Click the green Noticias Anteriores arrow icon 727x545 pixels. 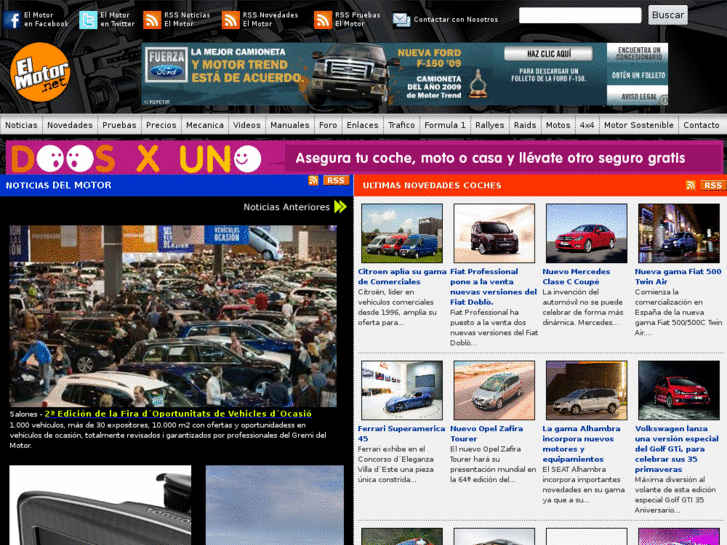pyautogui.click(x=340, y=207)
